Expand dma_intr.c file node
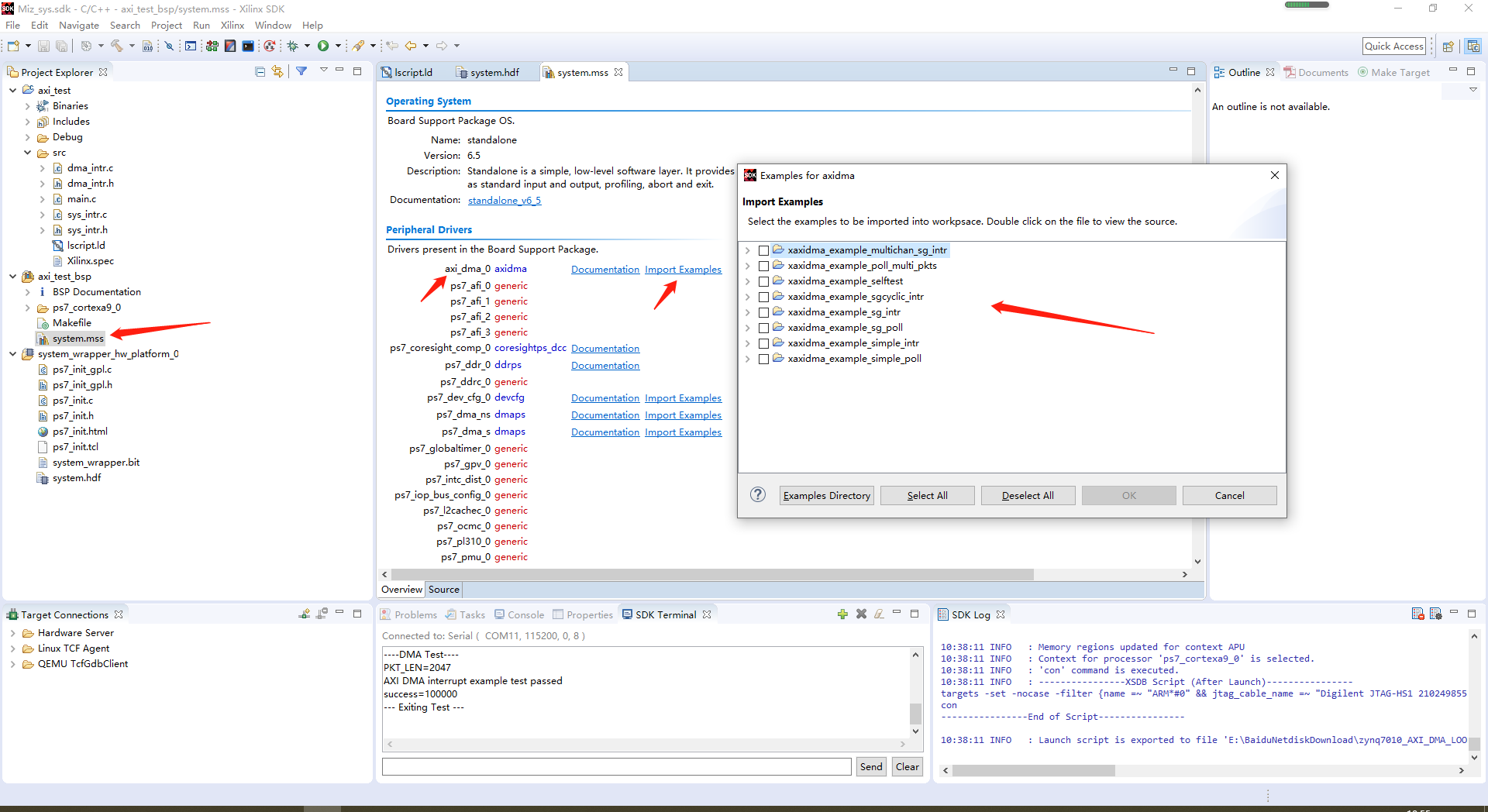 (43, 168)
